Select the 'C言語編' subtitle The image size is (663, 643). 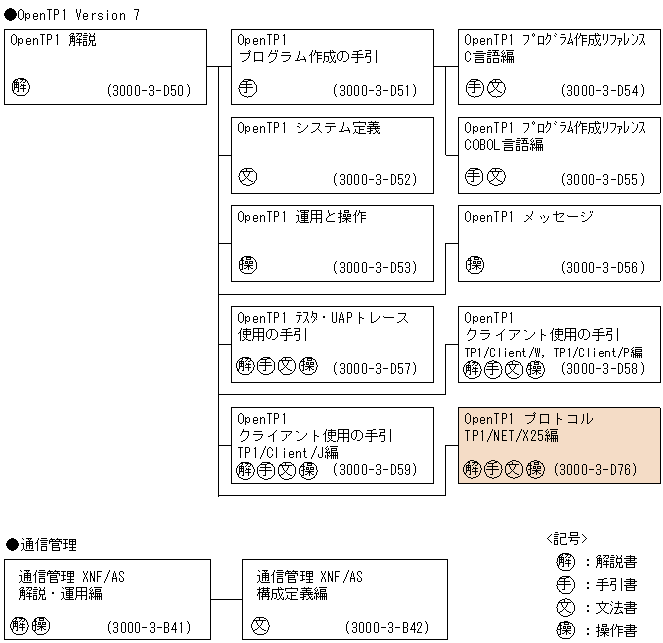(x=489, y=57)
